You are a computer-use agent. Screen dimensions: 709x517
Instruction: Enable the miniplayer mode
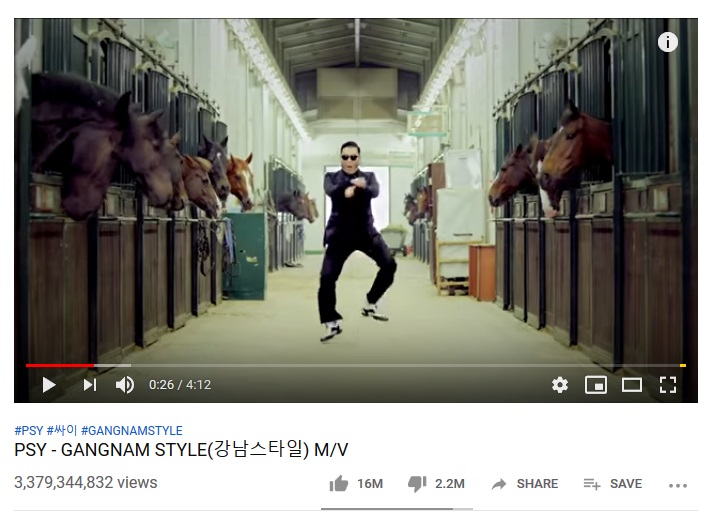(596, 385)
